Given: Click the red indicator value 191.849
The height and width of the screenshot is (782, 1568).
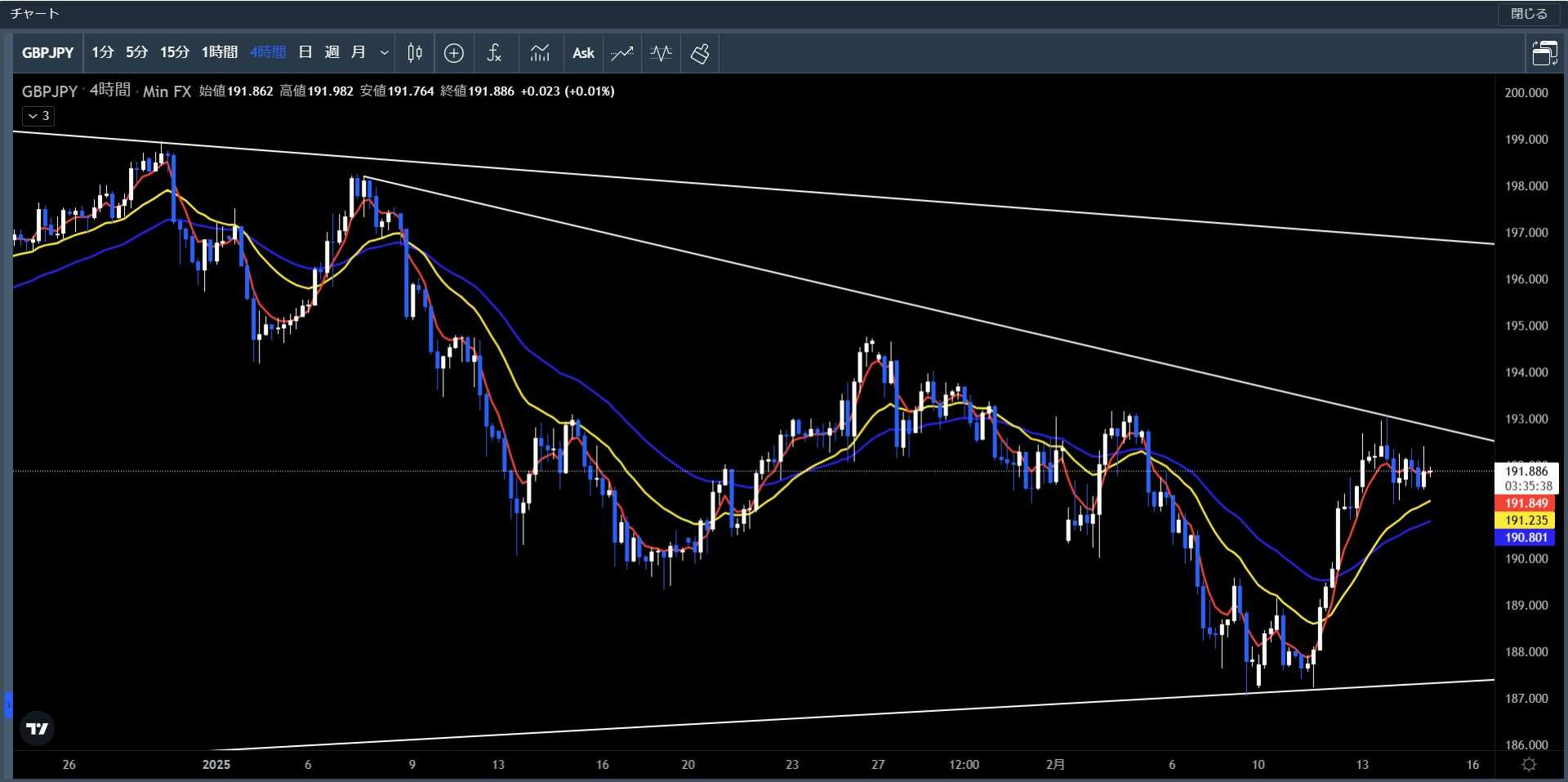Looking at the screenshot, I should [1526, 504].
